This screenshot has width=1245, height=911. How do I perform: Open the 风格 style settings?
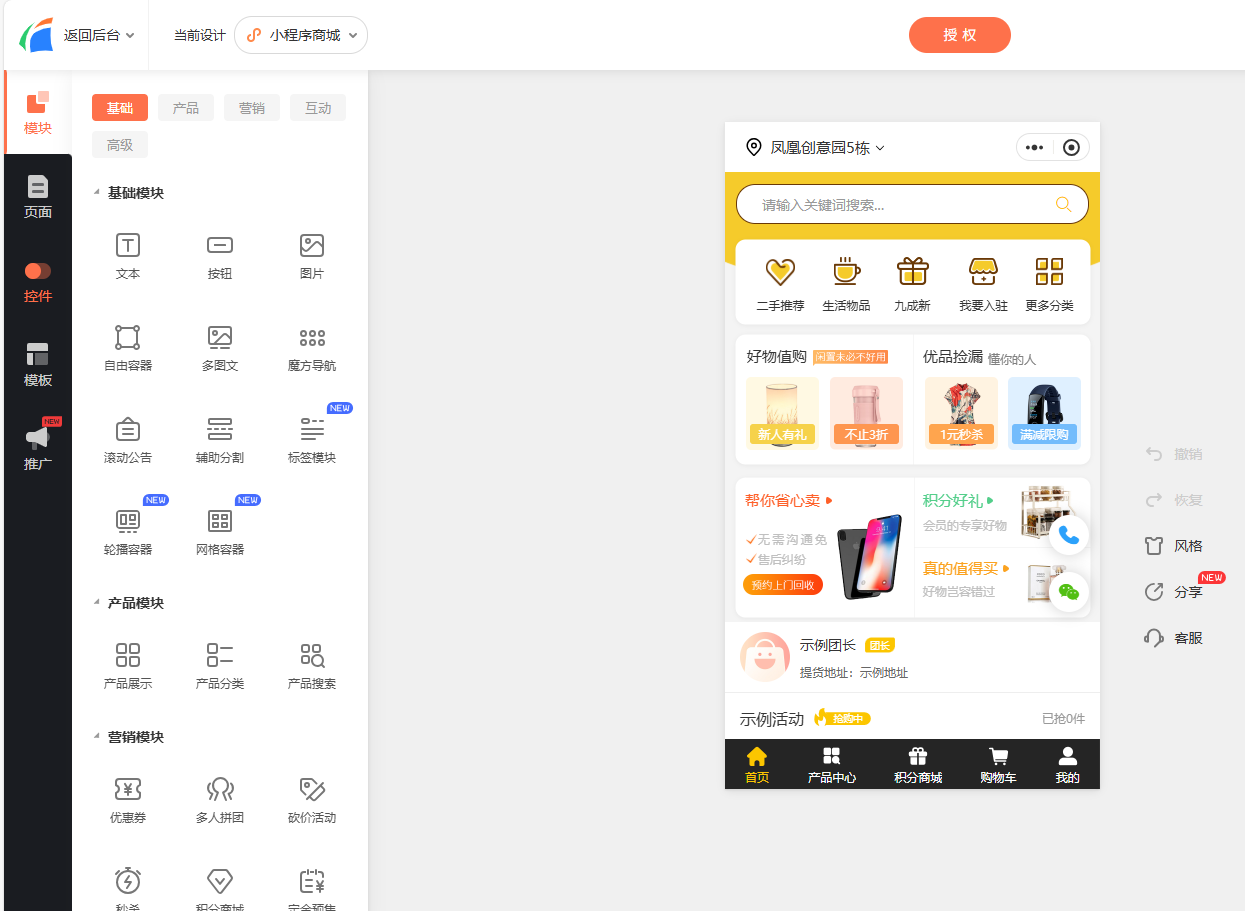click(x=1175, y=546)
